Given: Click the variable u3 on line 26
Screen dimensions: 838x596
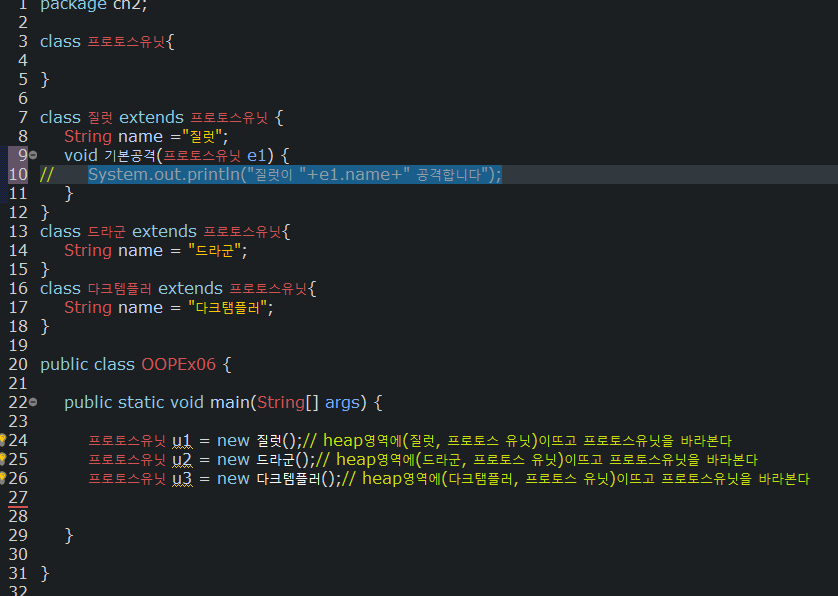Looking at the screenshot, I should coord(182,479).
